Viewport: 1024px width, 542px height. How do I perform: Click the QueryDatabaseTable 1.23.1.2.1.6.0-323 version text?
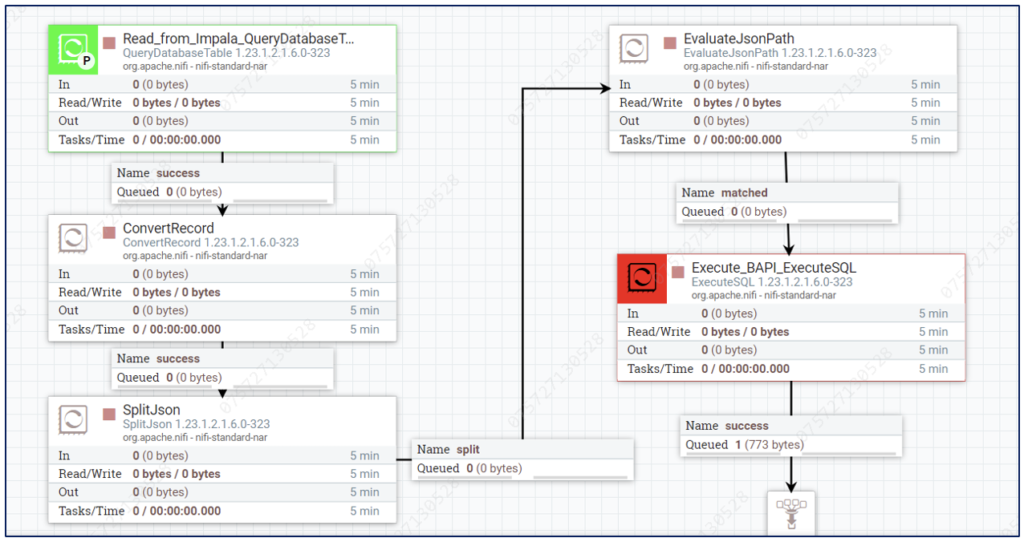(x=227, y=53)
